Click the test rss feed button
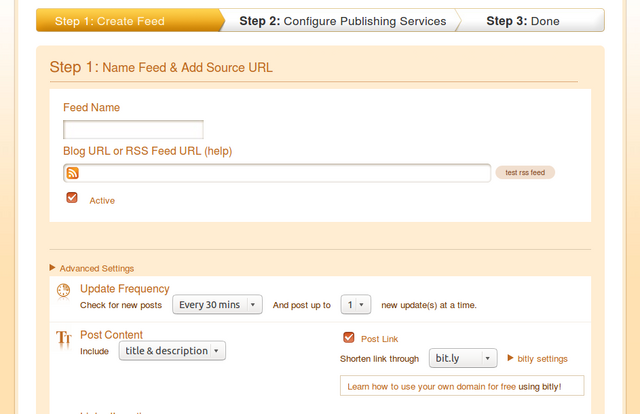Image resolution: width=640 pixels, height=414 pixels. click(525, 172)
